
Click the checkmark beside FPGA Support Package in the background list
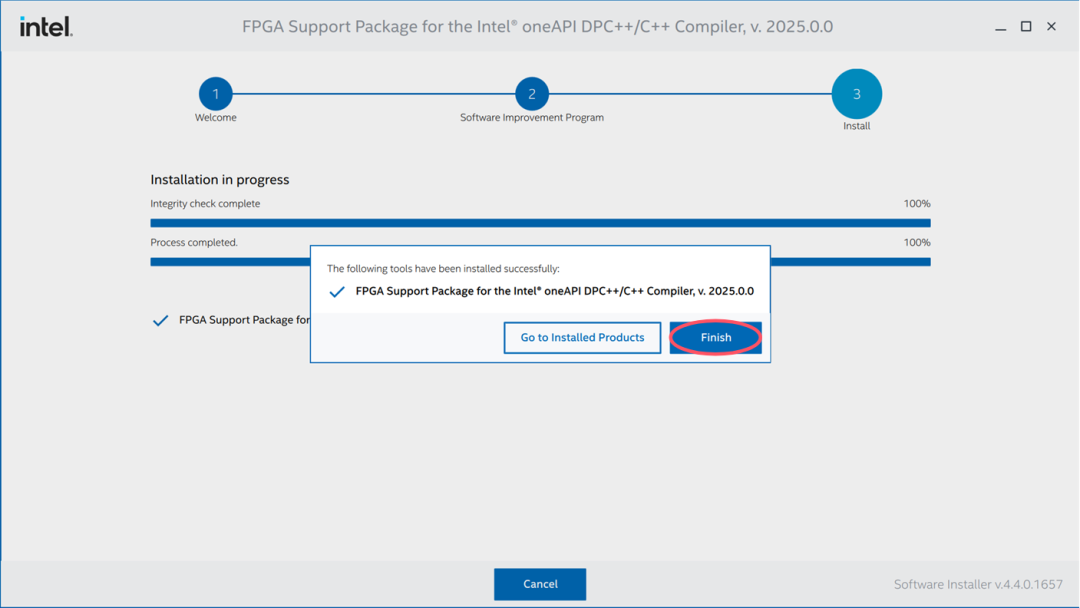[160, 320]
